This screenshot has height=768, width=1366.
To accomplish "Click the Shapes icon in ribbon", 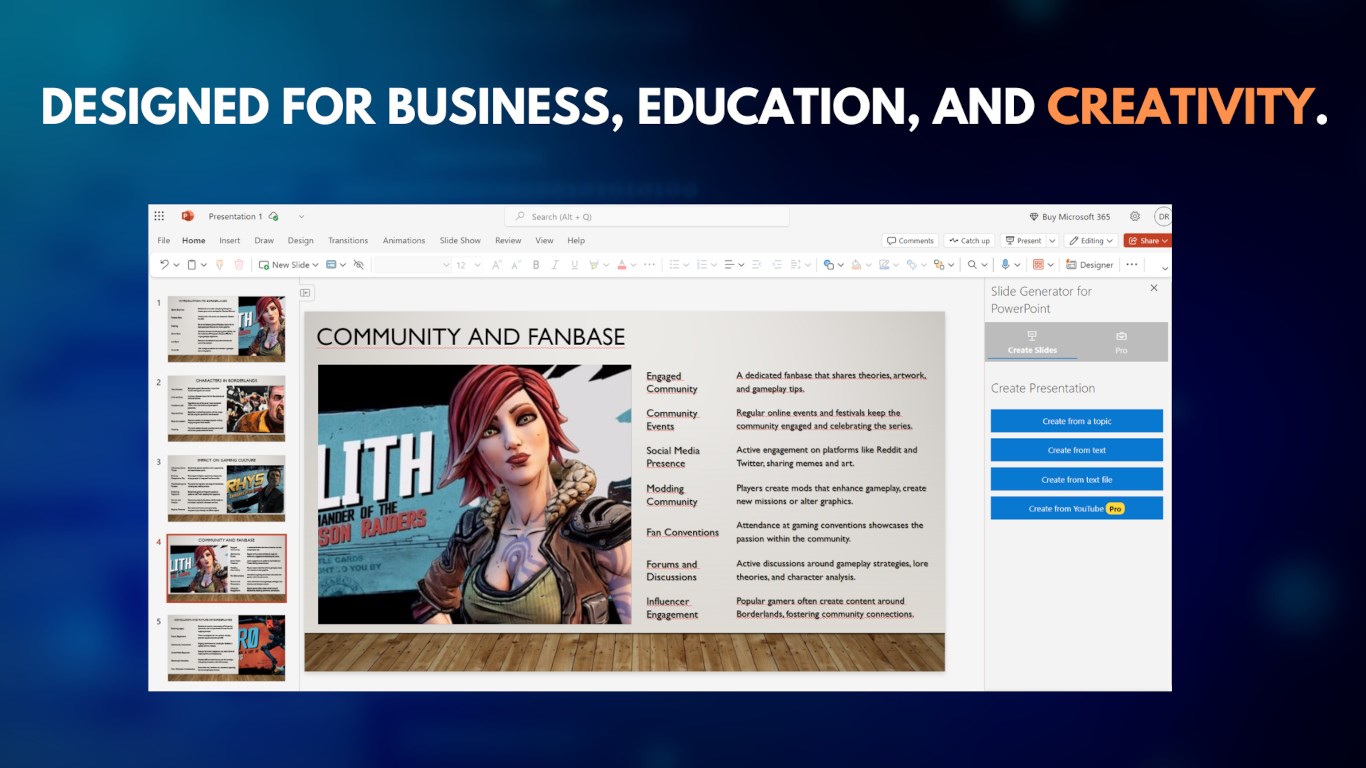I will coord(829,265).
